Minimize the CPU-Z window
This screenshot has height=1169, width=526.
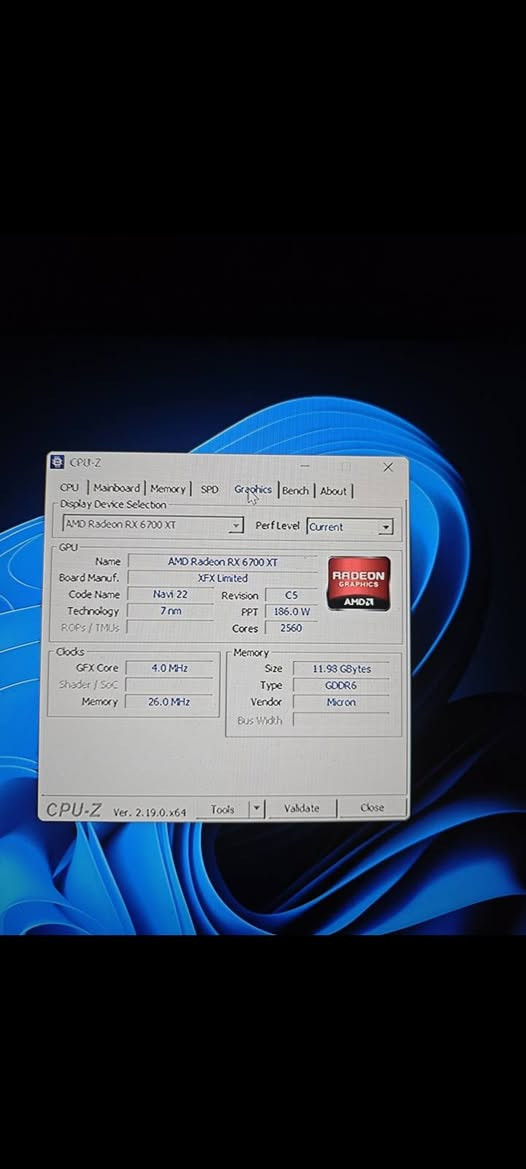click(x=307, y=466)
